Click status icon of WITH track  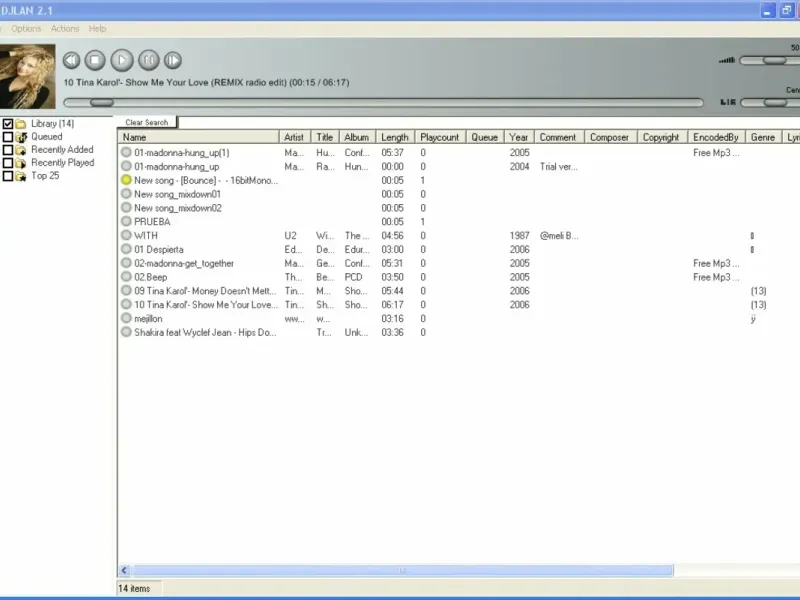click(x=126, y=235)
